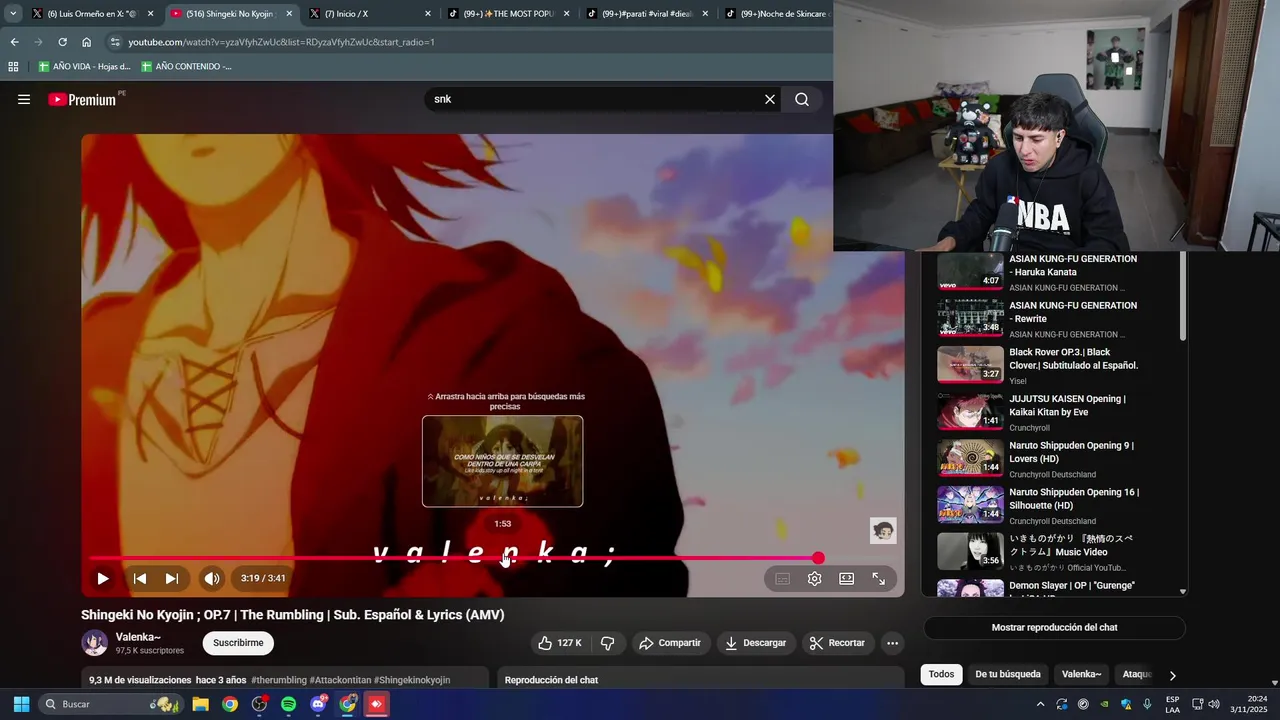Toggle subtitles on the video player
1280x720 pixels.
[x=782, y=578]
